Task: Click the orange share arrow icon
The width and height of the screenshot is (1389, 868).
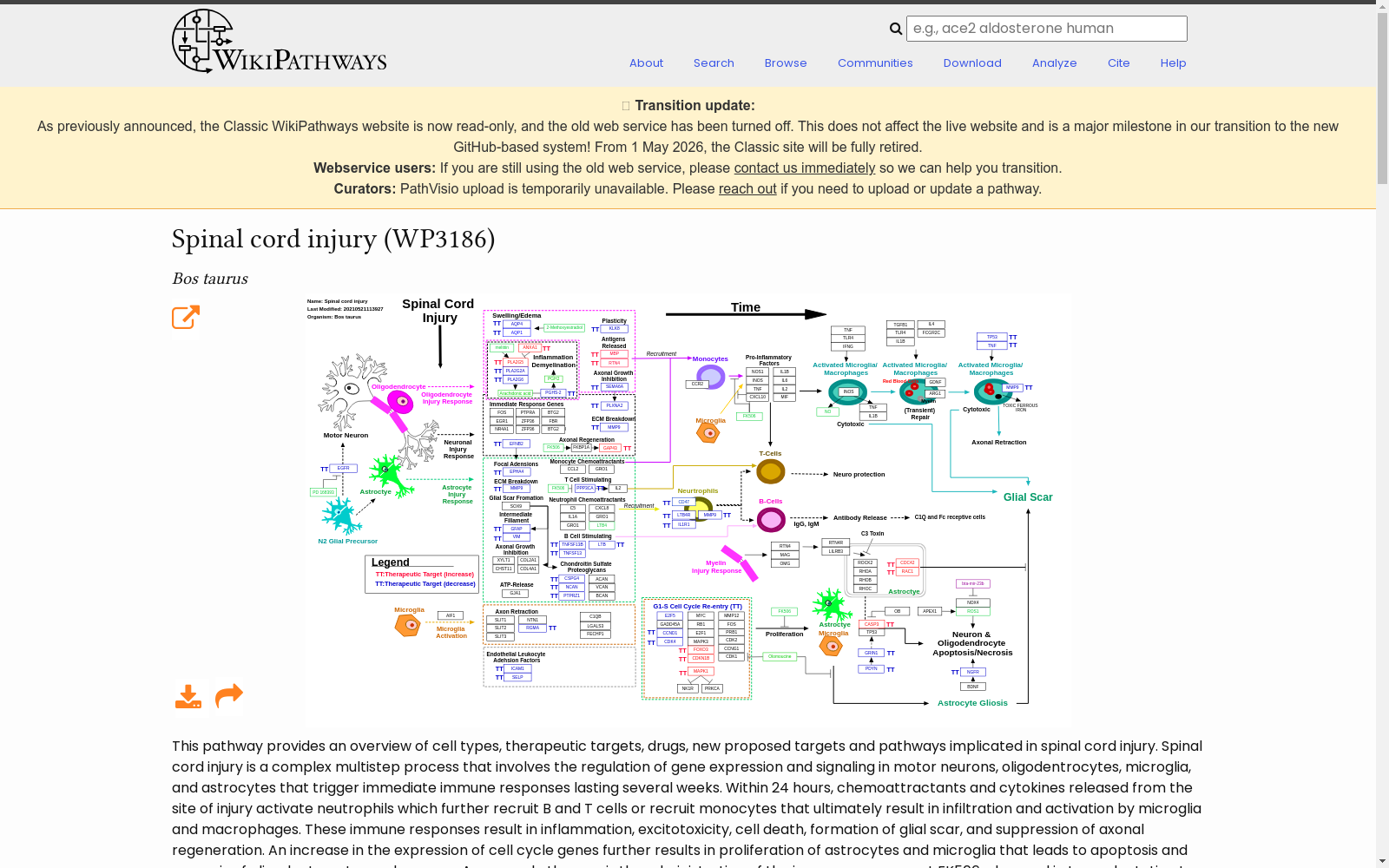Action: pyautogui.click(x=229, y=696)
